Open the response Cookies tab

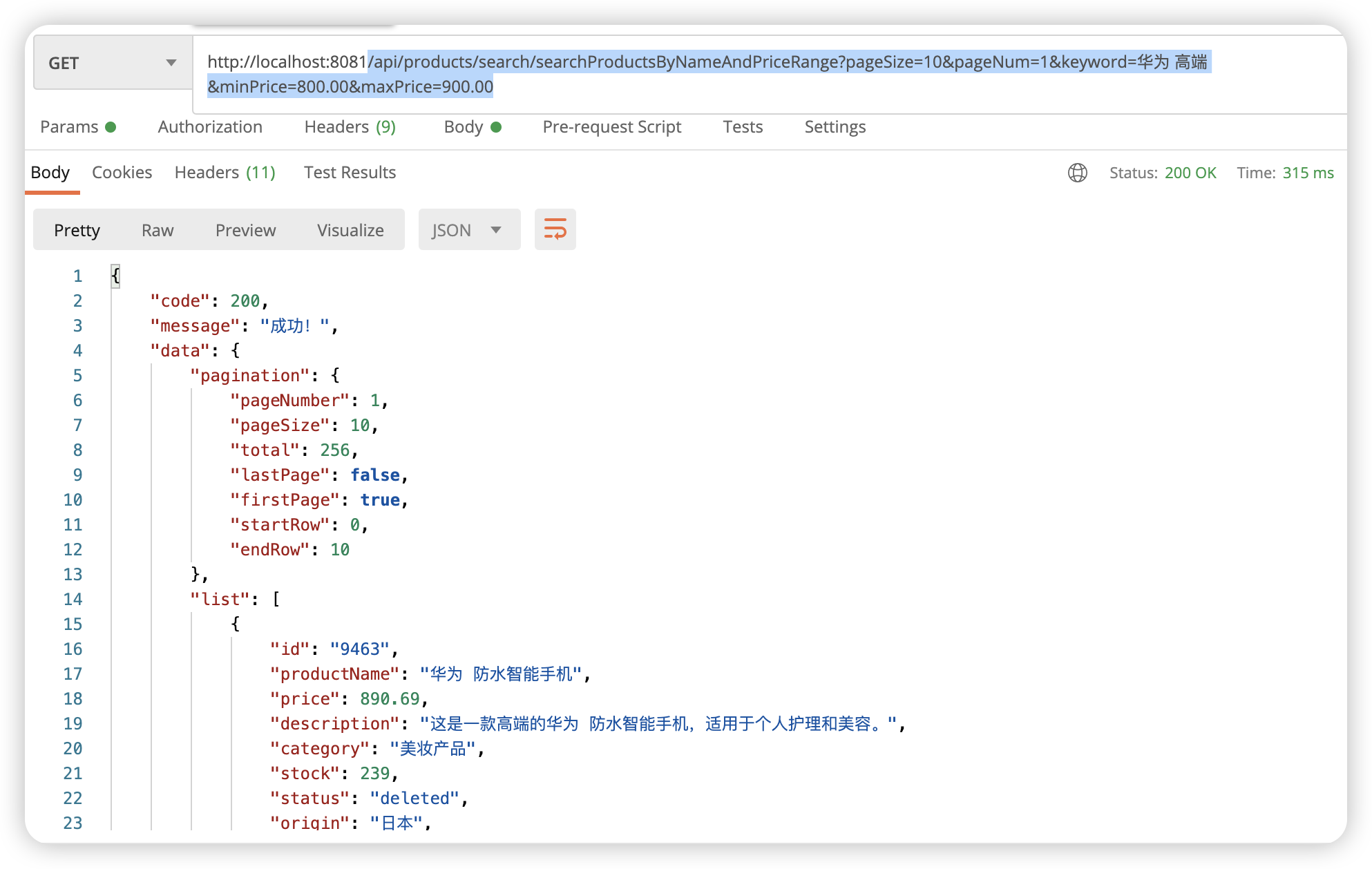tap(122, 173)
